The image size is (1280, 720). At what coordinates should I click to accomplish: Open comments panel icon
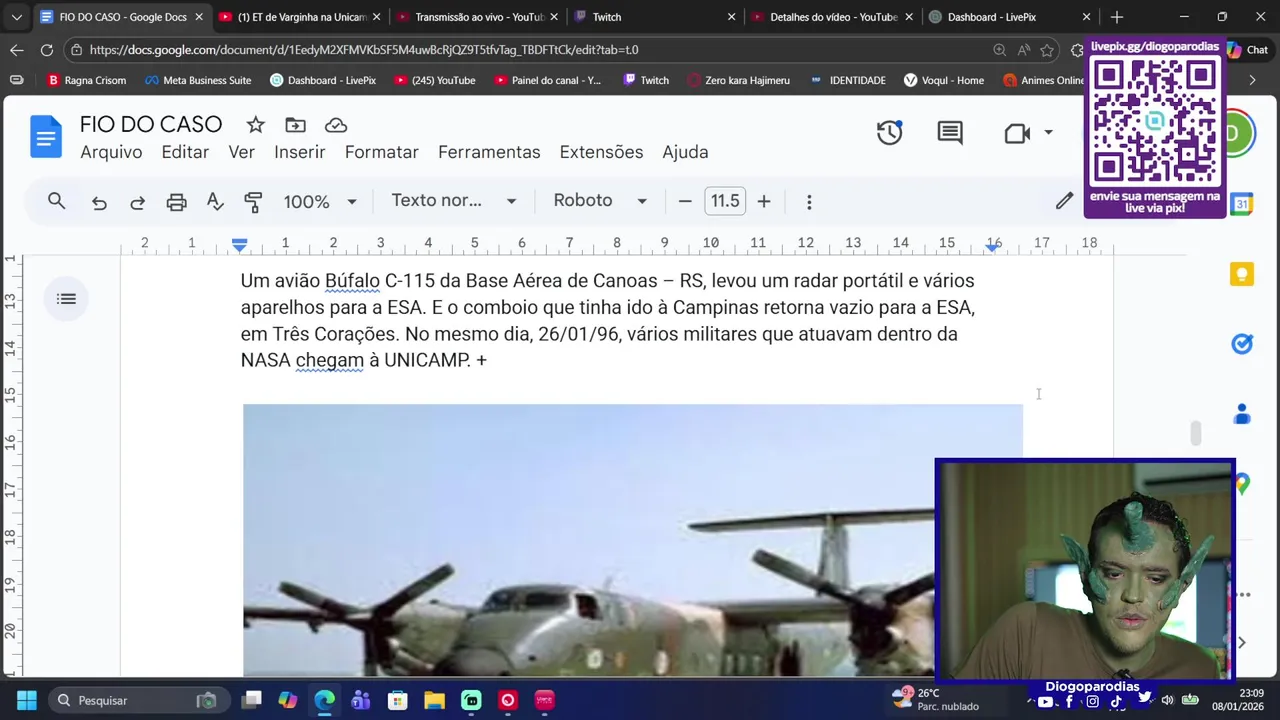click(x=950, y=133)
